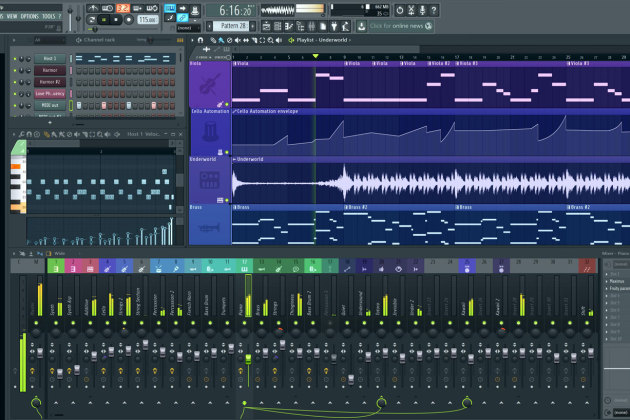Click the view playlist shortcut icon

[266, 26]
